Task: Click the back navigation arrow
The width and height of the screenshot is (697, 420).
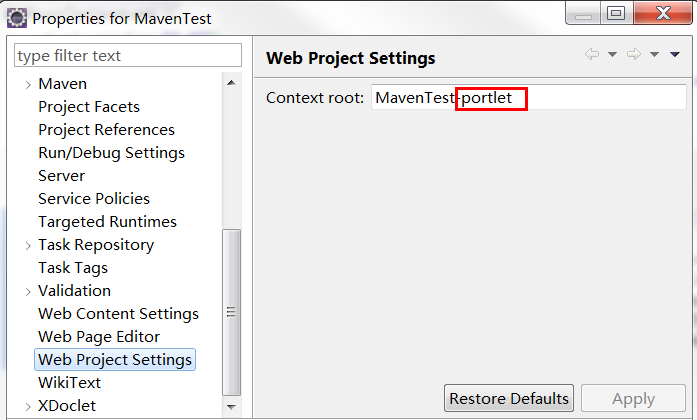Action: (x=592, y=55)
